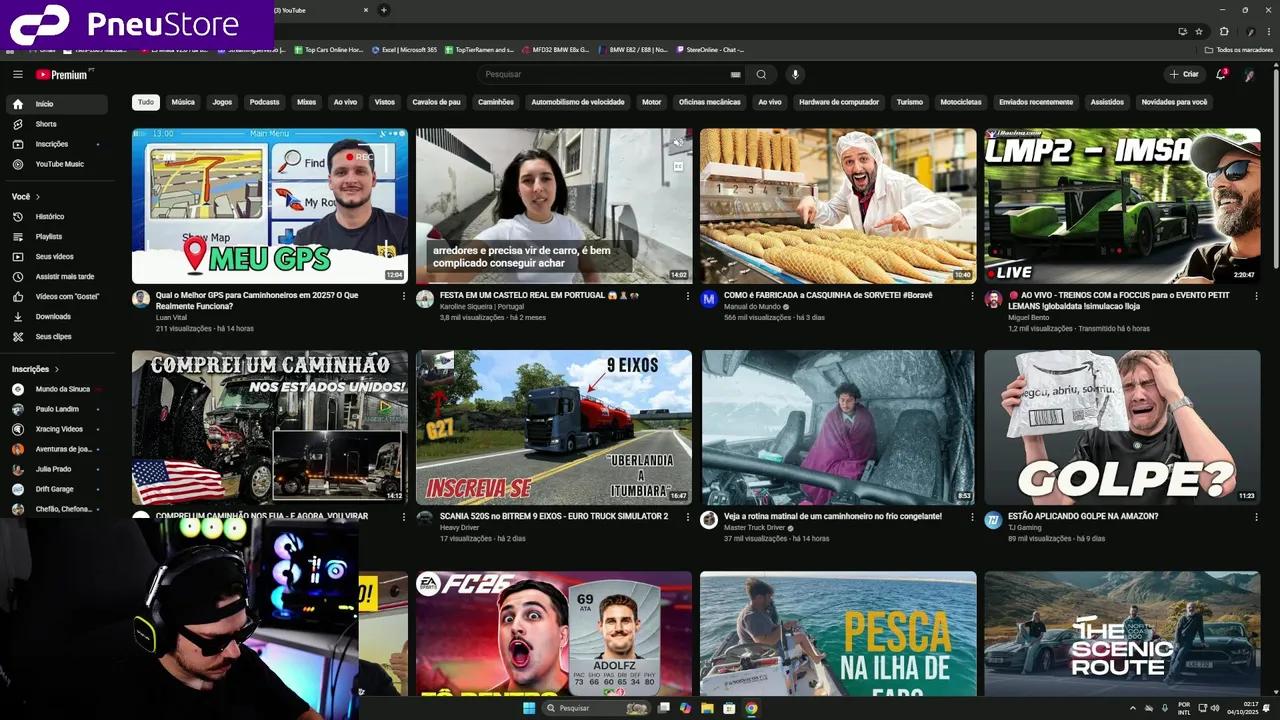Toggle the 'Ao vivo' chip after Mixes
The width and height of the screenshot is (1280, 720).
(x=345, y=102)
